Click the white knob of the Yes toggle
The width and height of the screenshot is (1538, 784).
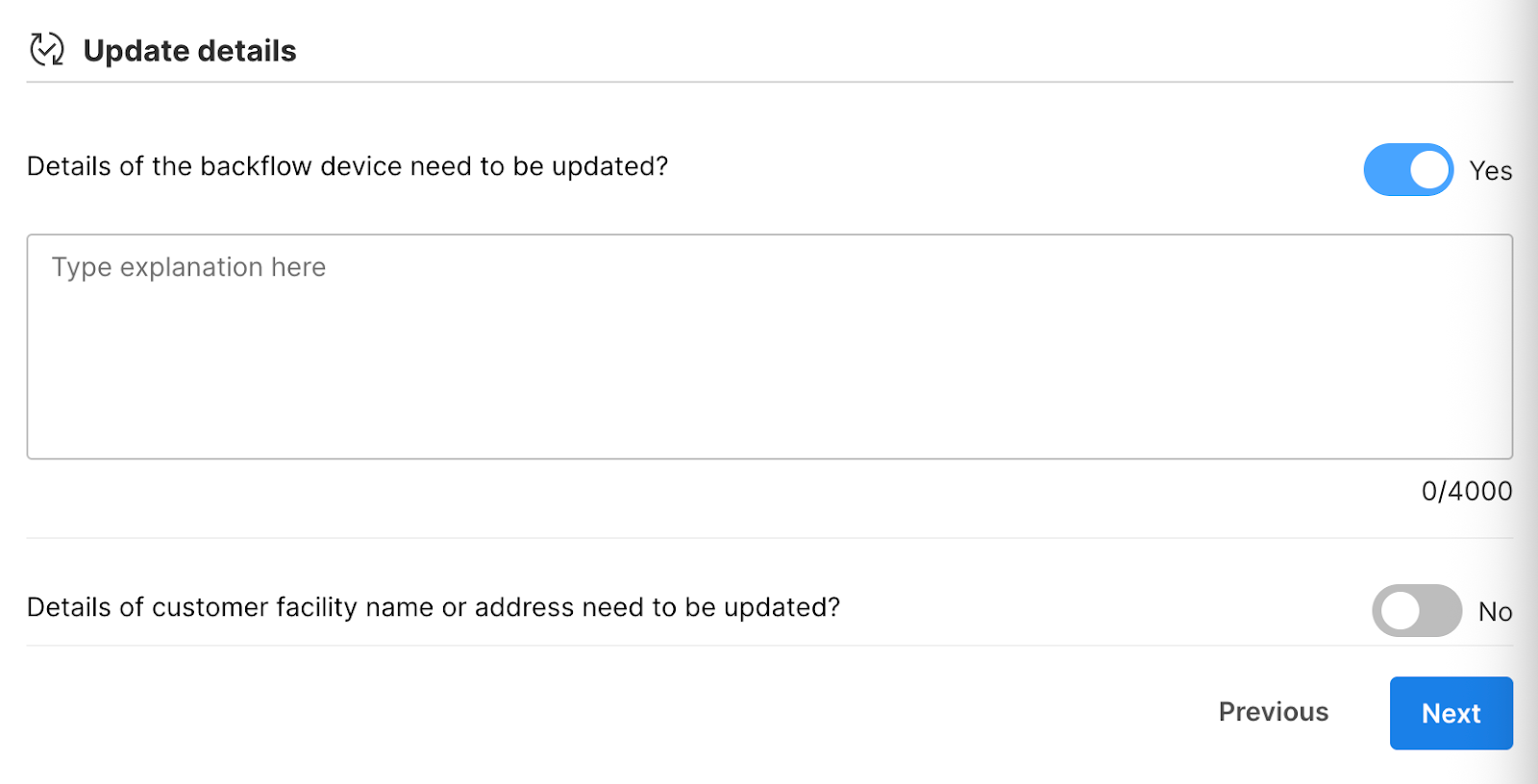(x=1429, y=170)
